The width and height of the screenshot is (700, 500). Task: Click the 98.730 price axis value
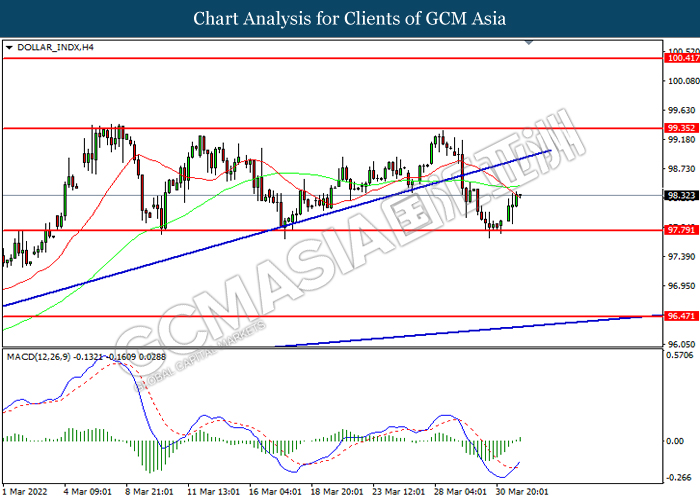coord(681,169)
